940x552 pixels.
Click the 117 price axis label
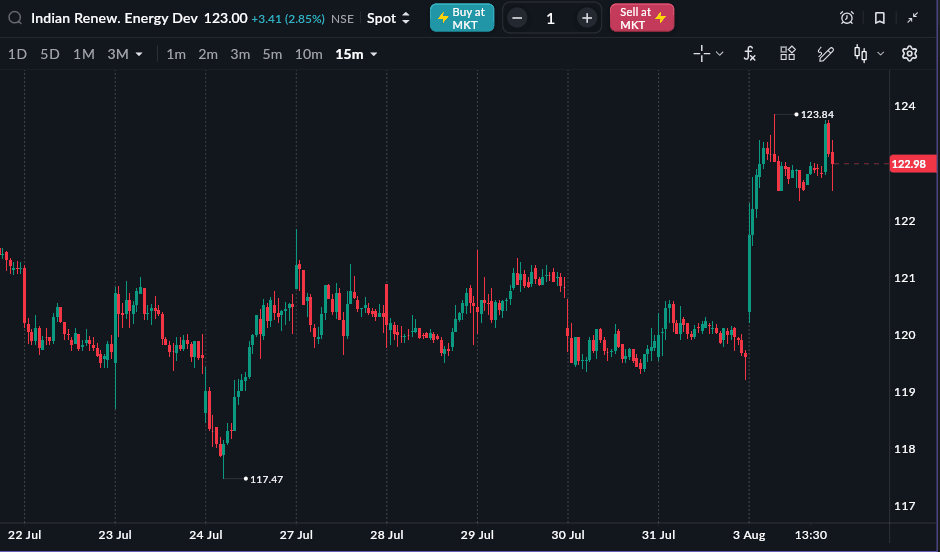coord(905,506)
